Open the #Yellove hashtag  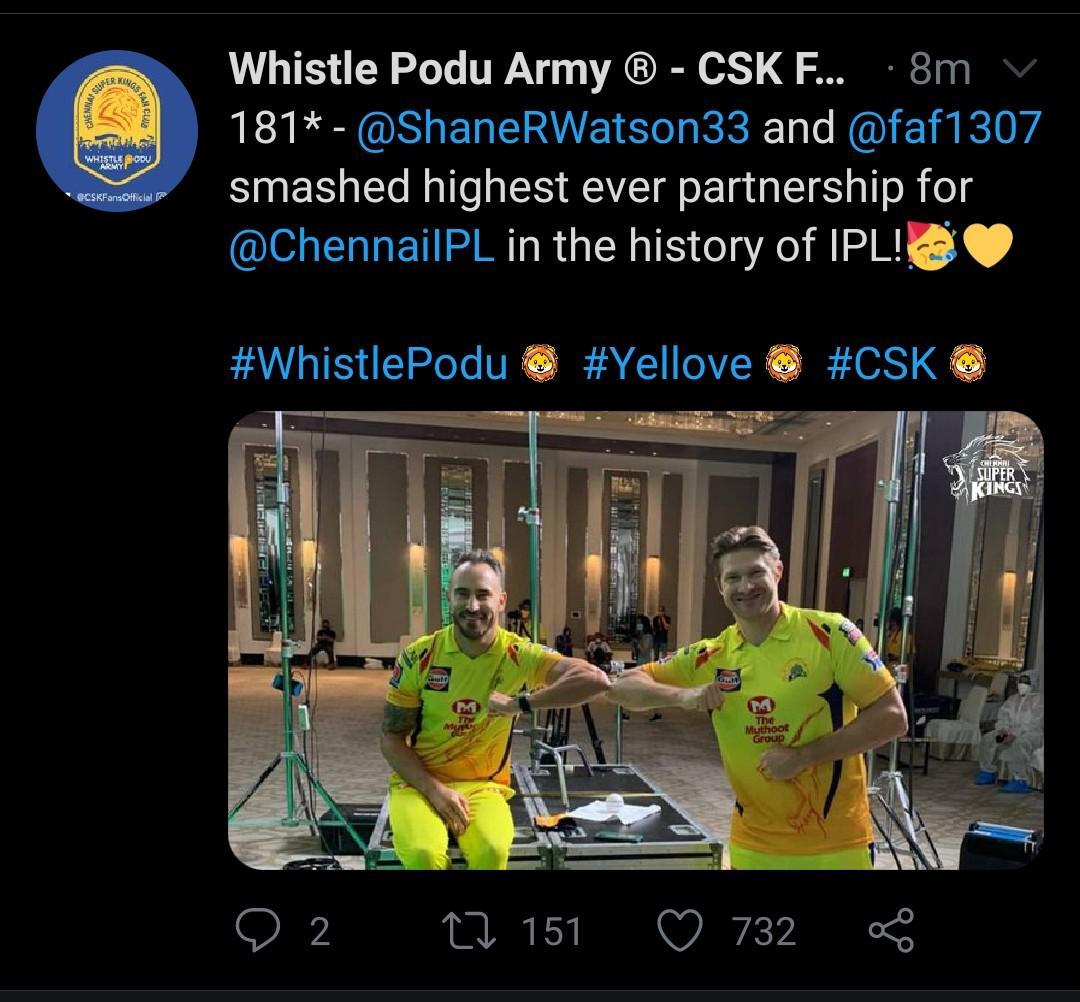point(667,364)
